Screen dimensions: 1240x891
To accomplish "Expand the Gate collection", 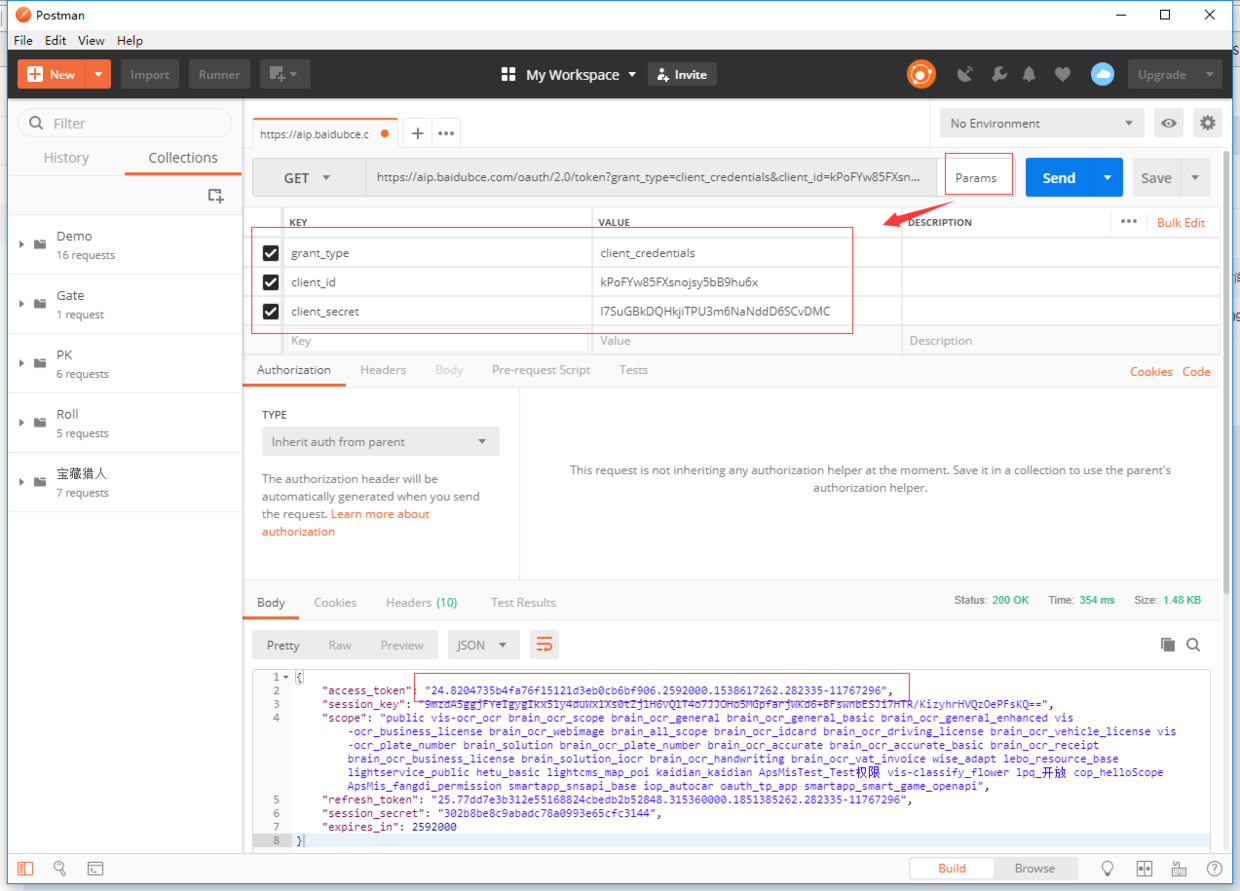I will tap(22, 303).
